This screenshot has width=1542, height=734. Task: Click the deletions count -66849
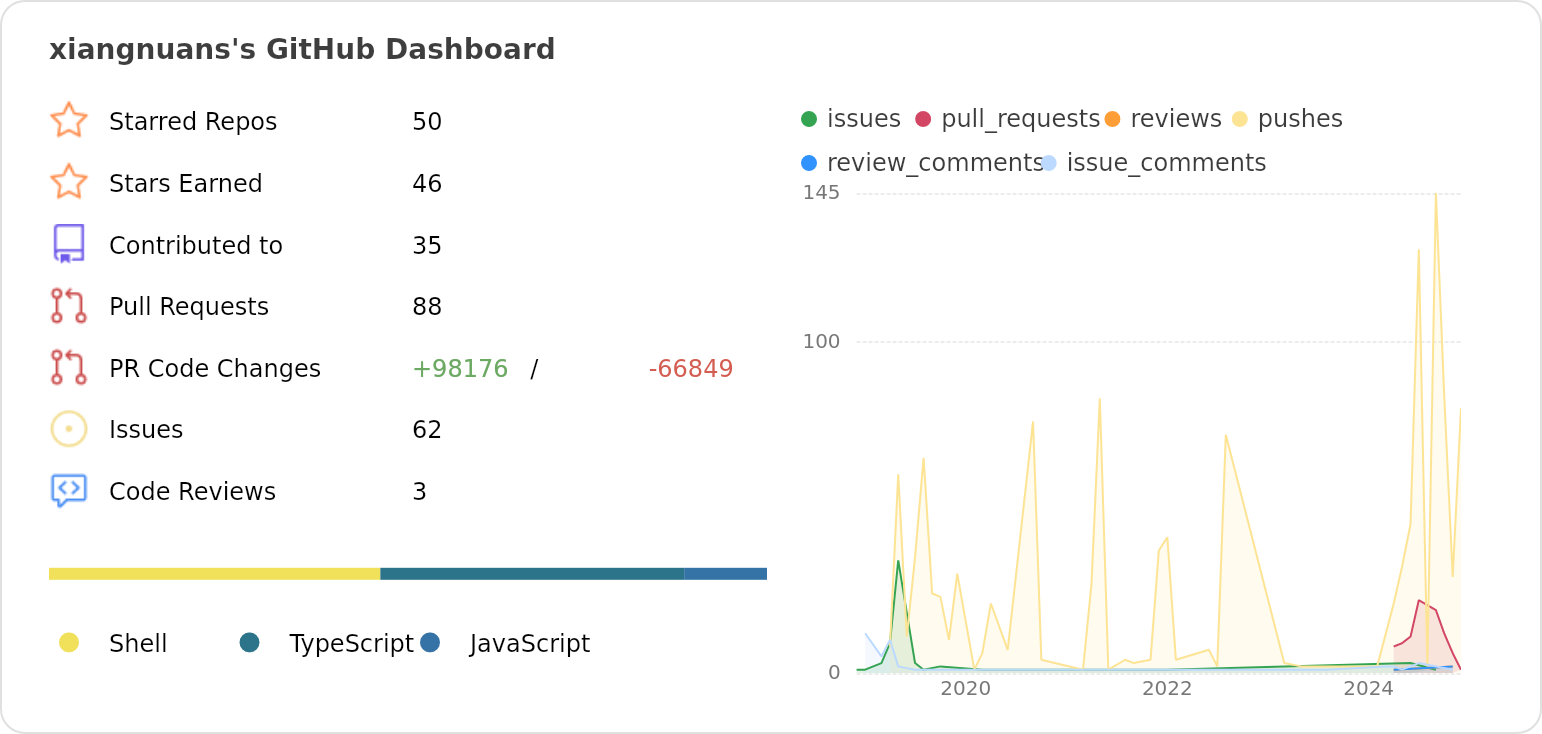pyautogui.click(x=691, y=369)
